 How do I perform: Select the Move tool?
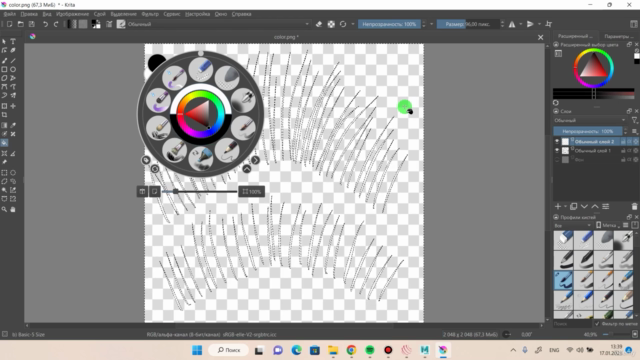pos(13,106)
